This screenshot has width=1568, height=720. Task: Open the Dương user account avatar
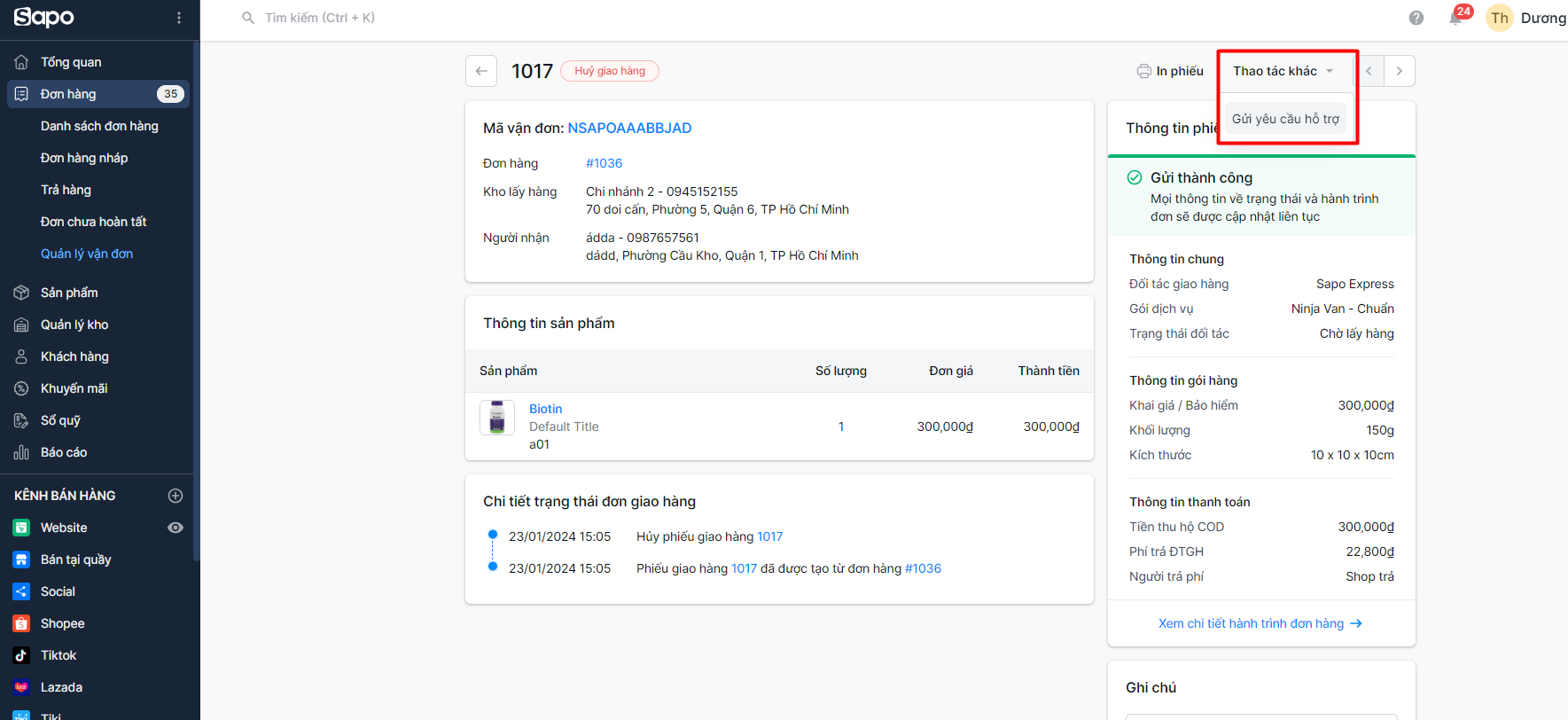1499,18
